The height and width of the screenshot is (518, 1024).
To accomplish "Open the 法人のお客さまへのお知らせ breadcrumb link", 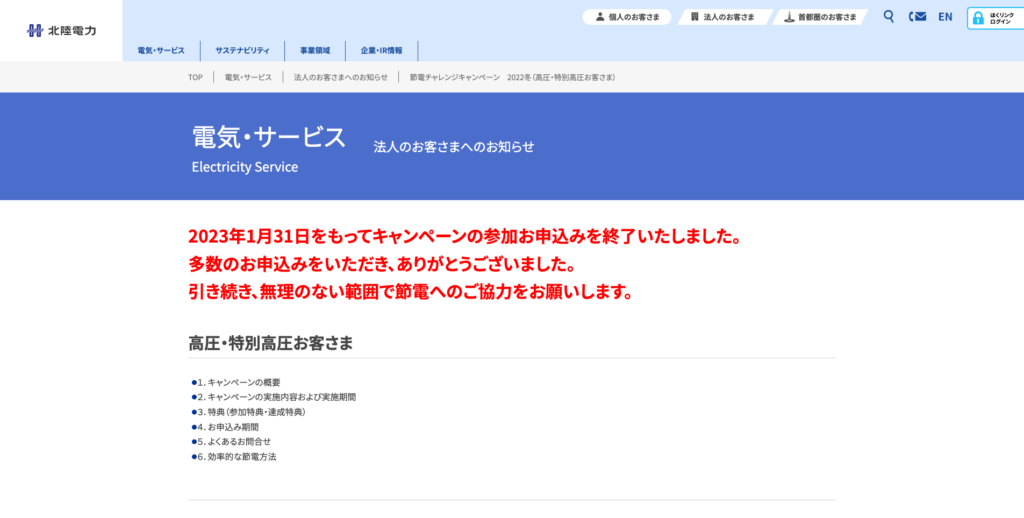I will (x=340, y=77).
